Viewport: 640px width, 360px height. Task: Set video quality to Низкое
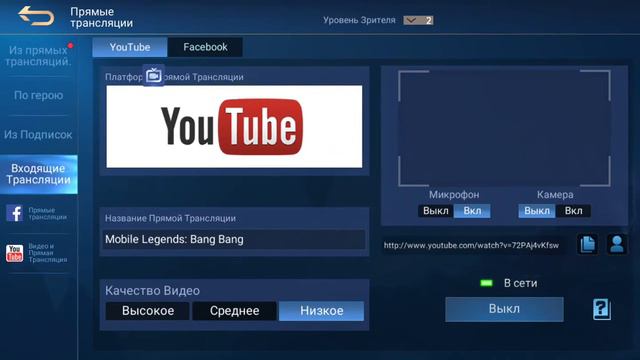point(322,311)
